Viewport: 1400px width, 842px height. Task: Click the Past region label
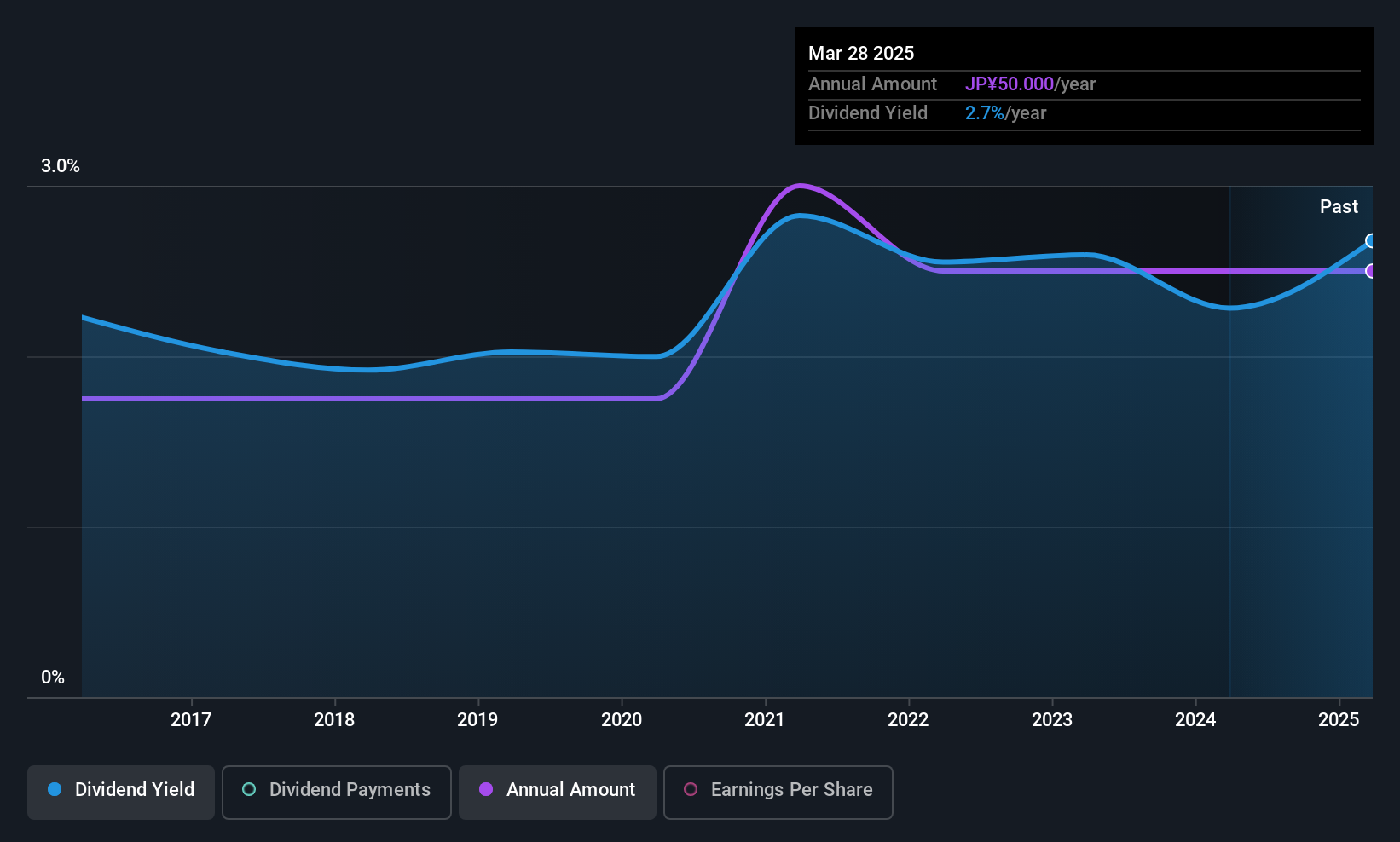click(x=1339, y=206)
